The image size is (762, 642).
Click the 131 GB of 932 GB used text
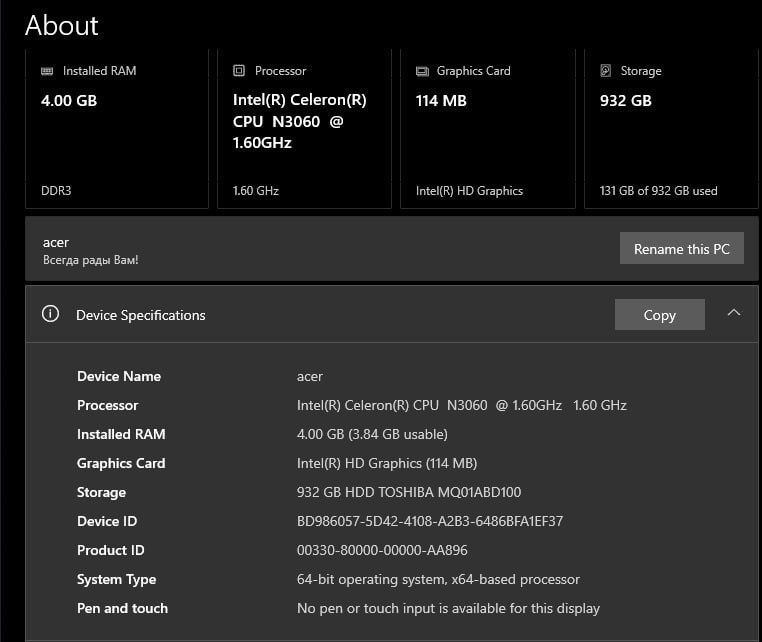point(658,190)
